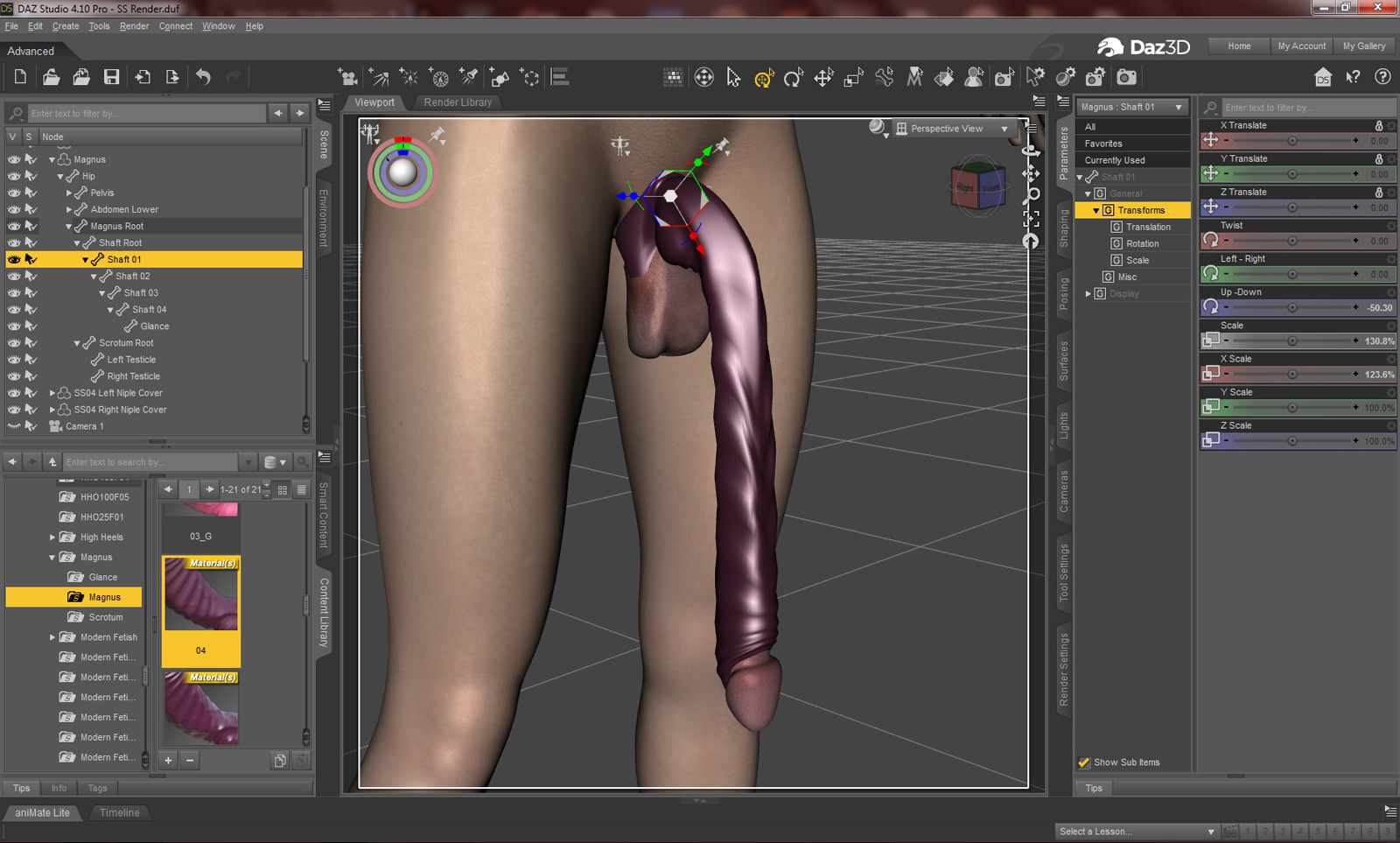Click the pan control in the viewport

[x=1031, y=172]
